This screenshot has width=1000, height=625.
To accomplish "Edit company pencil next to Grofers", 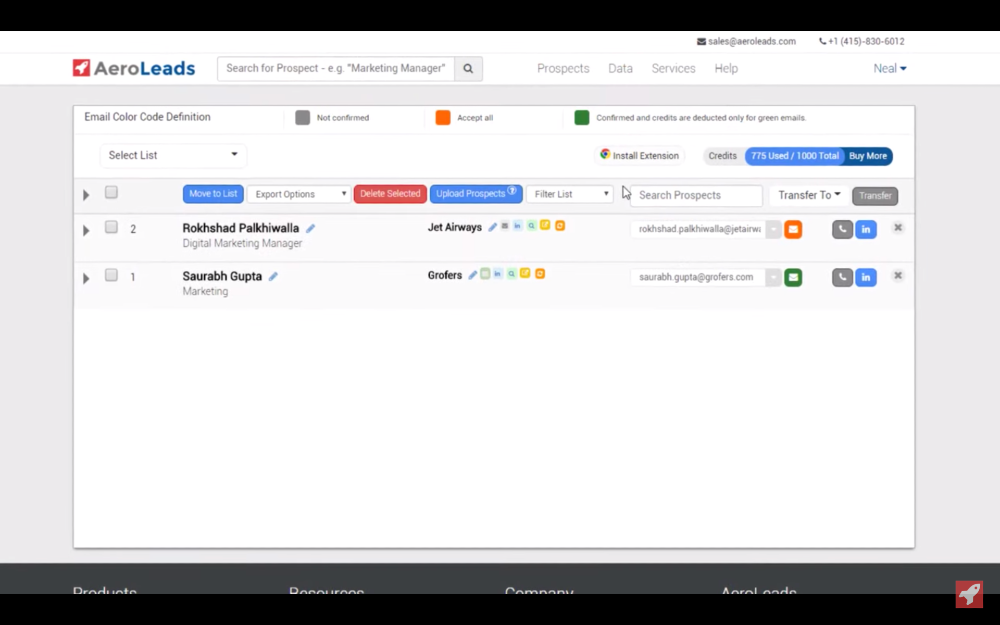I will [x=472, y=275].
